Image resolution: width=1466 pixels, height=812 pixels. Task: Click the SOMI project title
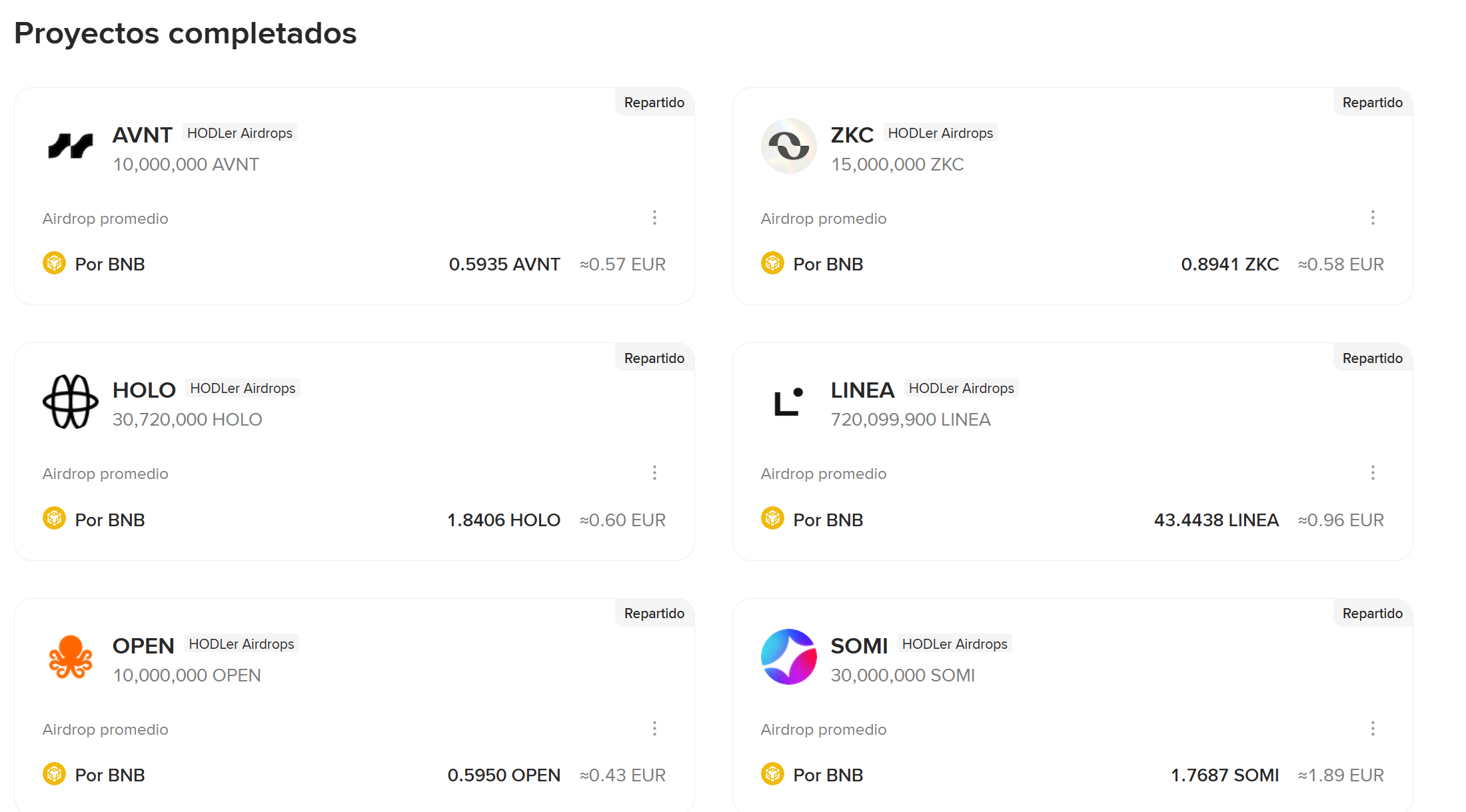pos(859,645)
